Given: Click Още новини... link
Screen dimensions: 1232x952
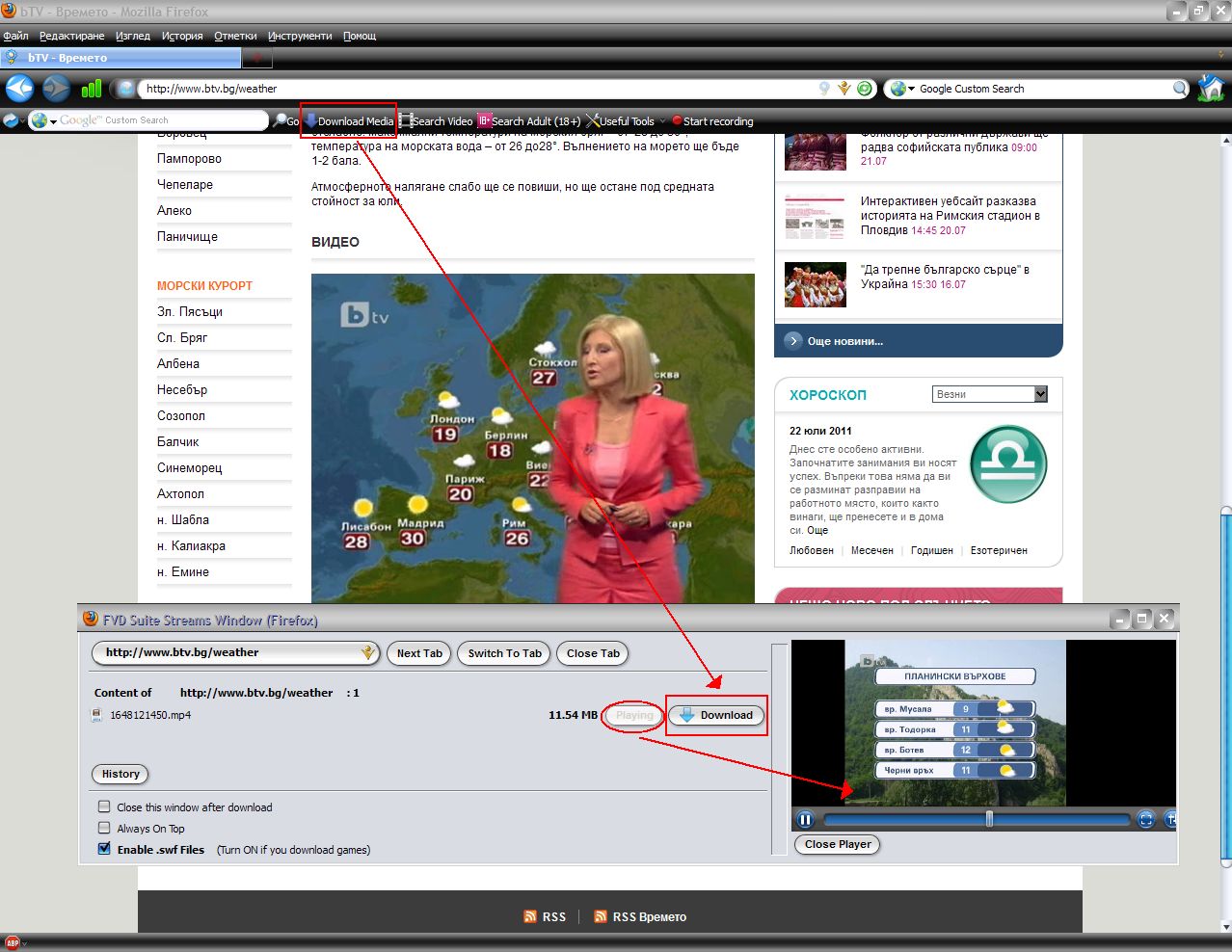Looking at the screenshot, I should pos(844,341).
